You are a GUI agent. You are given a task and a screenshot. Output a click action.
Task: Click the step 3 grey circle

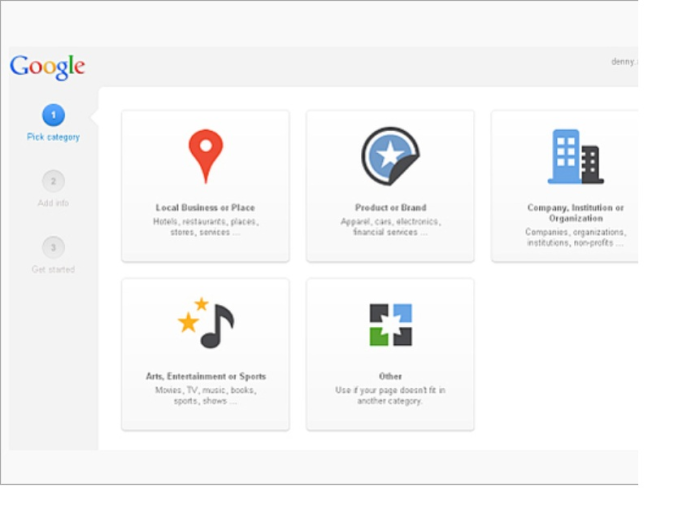coord(53,247)
